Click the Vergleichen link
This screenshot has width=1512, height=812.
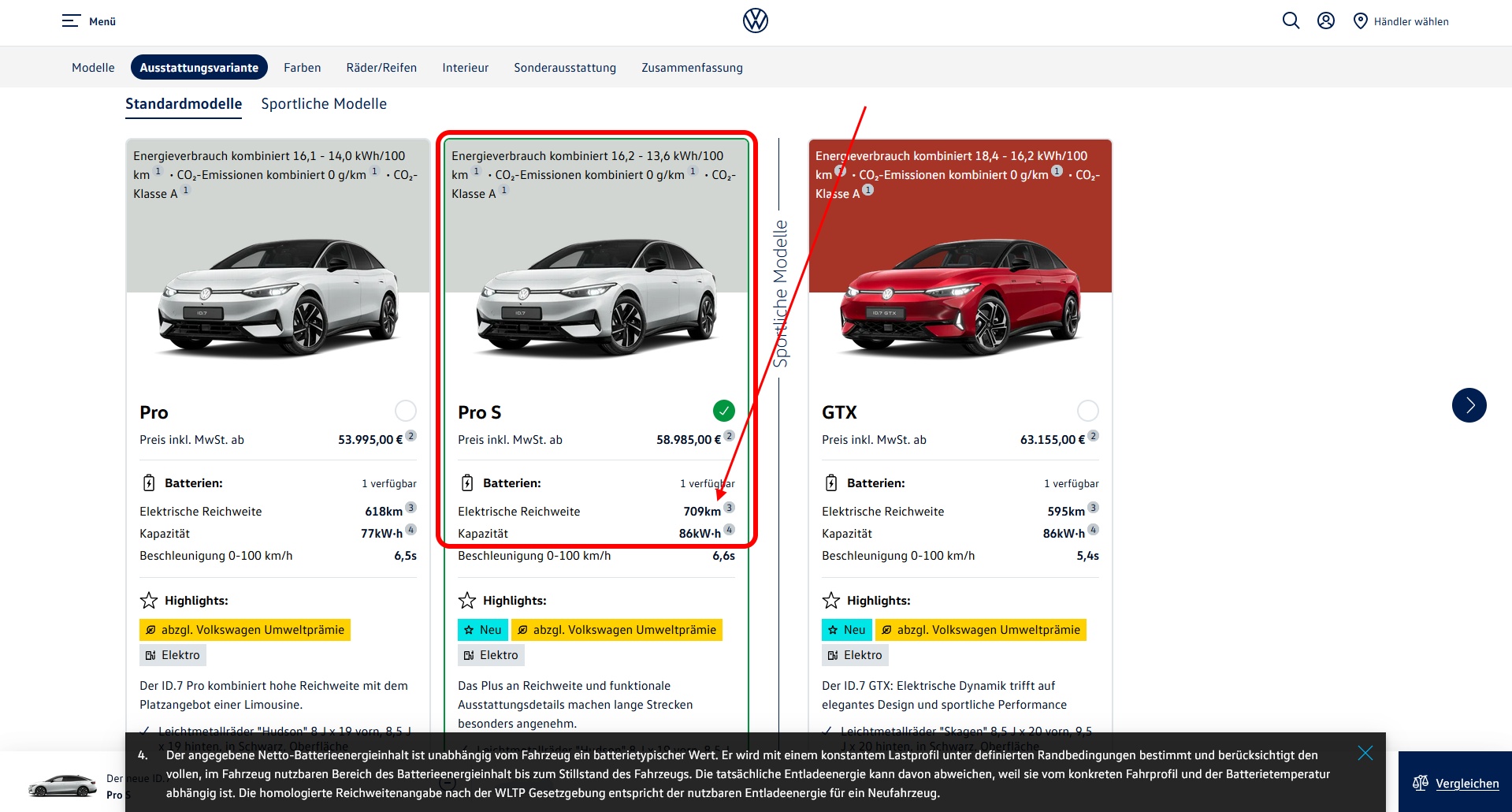1467,784
